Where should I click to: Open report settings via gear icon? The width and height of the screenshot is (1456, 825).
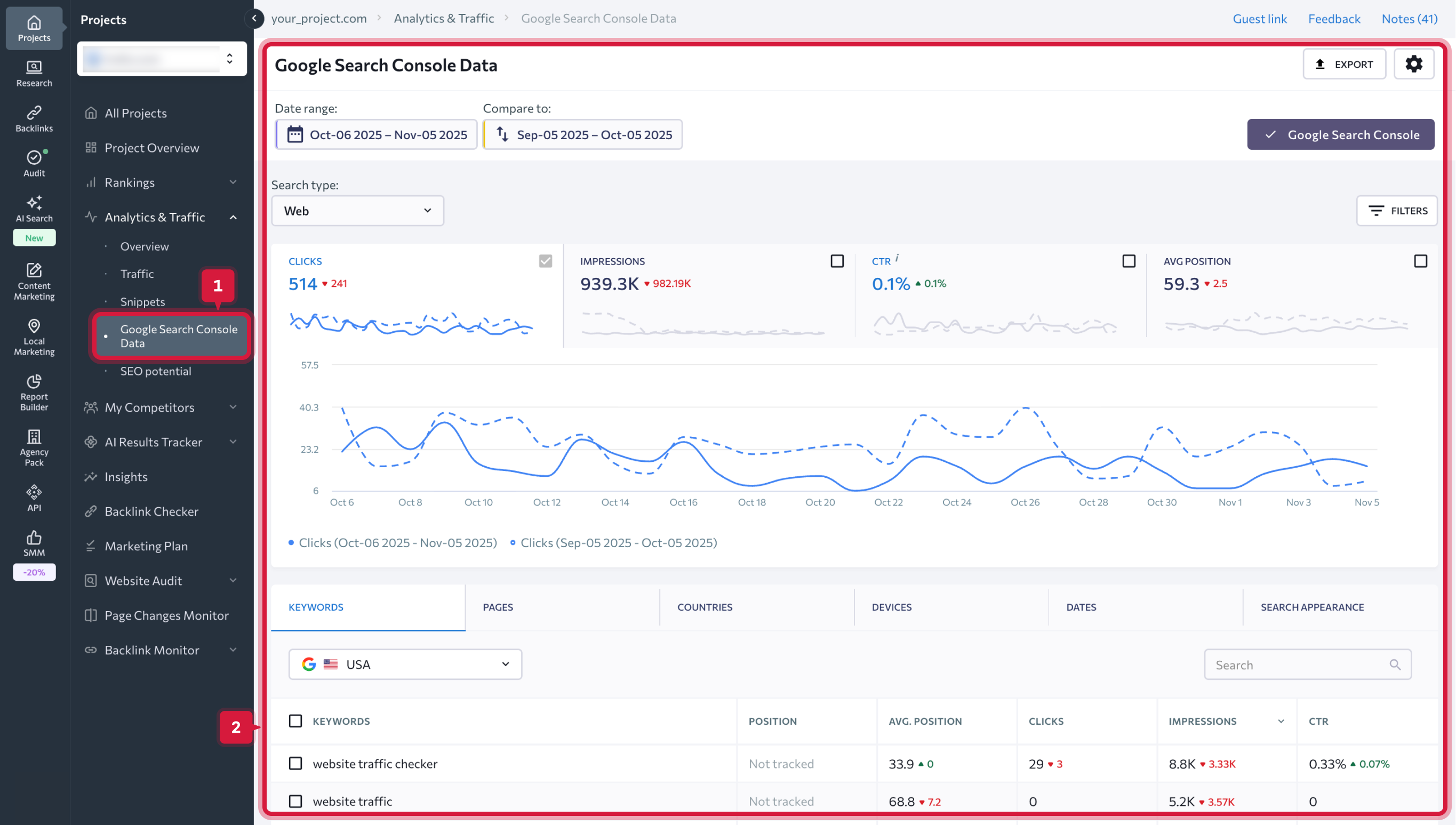[1414, 63]
